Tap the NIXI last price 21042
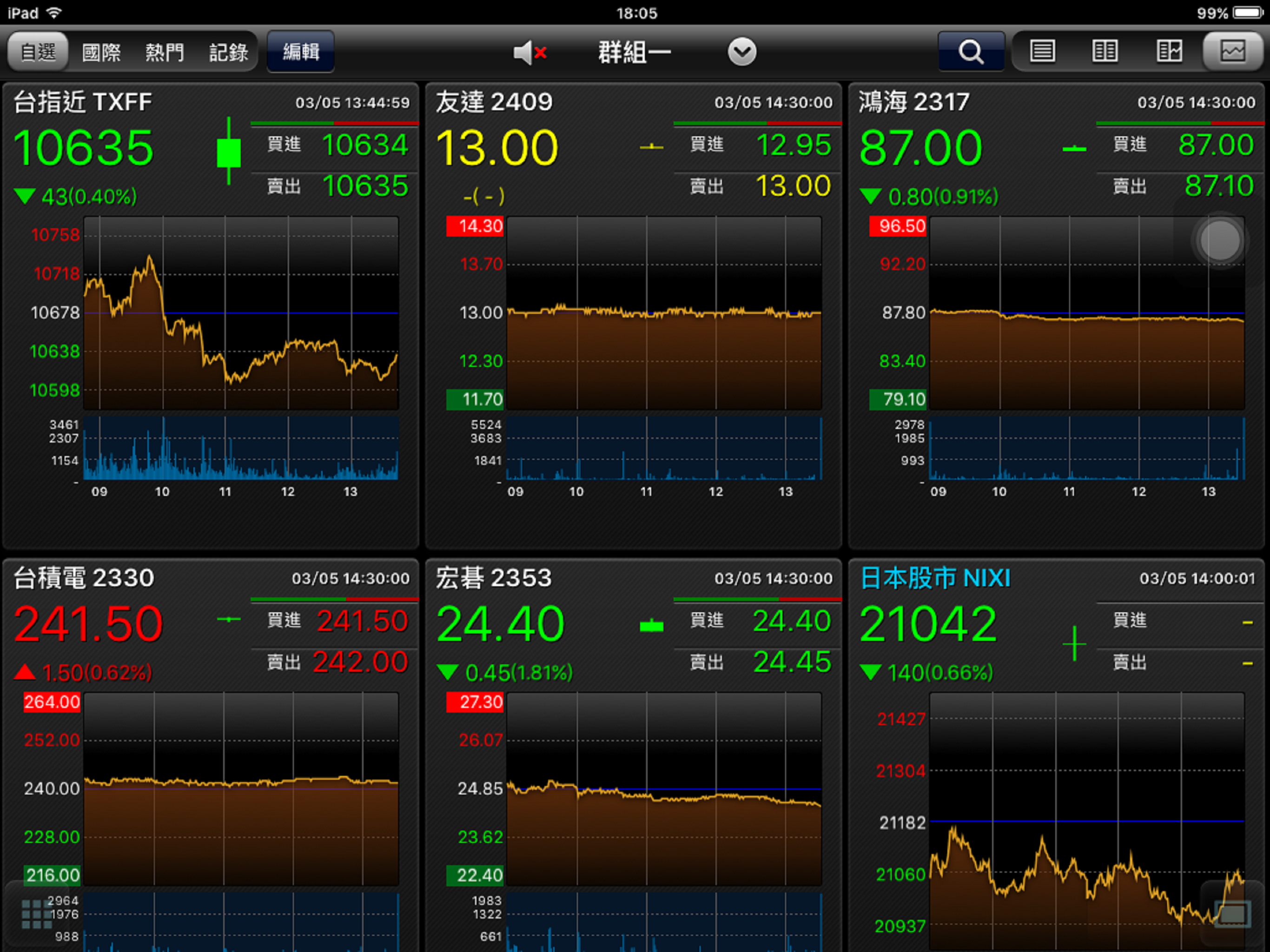 pyautogui.click(x=928, y=623)
